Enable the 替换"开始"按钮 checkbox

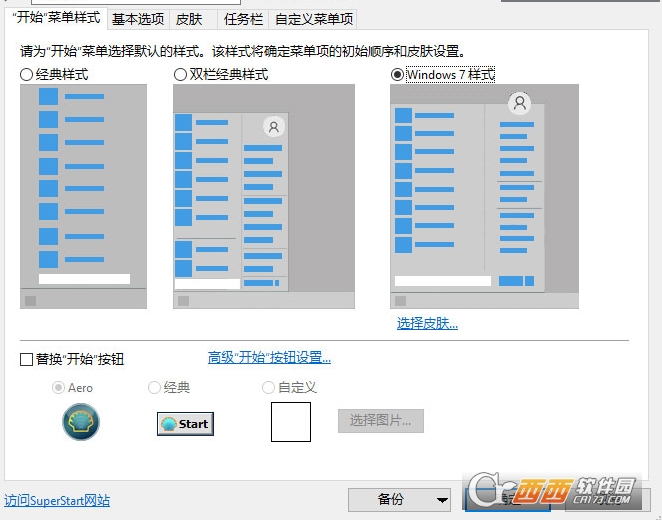(27, 359)
